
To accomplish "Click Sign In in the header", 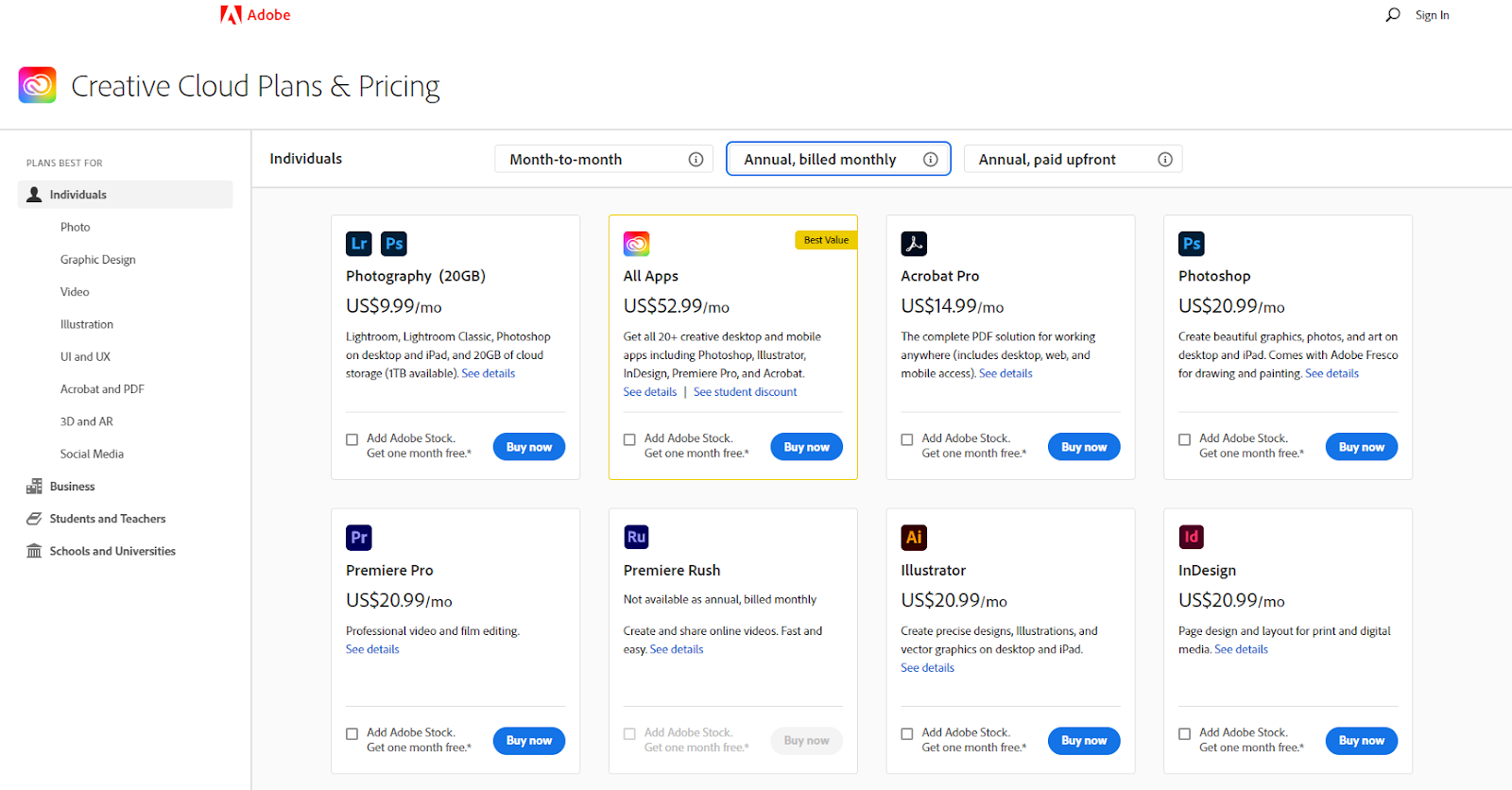I will (1432, 15).
